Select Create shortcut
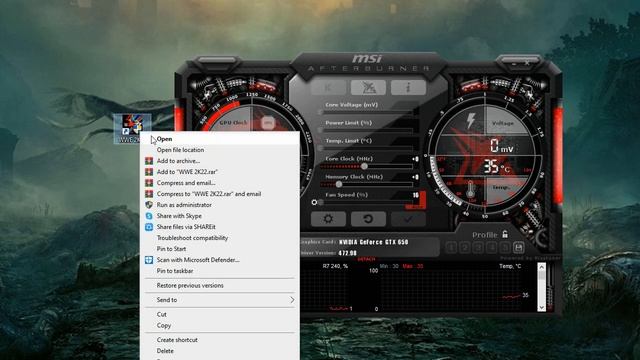This screenshot has height=360, width=640. [x=220, y=340]
